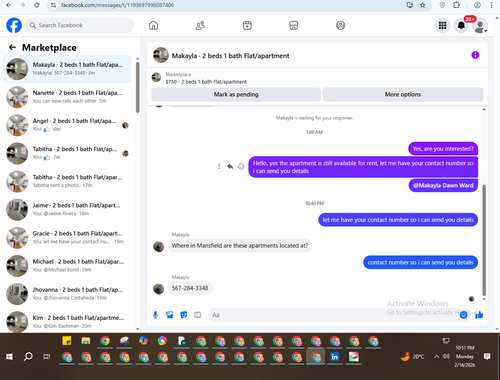Click the voice clip microphone icon

[155, 315]
